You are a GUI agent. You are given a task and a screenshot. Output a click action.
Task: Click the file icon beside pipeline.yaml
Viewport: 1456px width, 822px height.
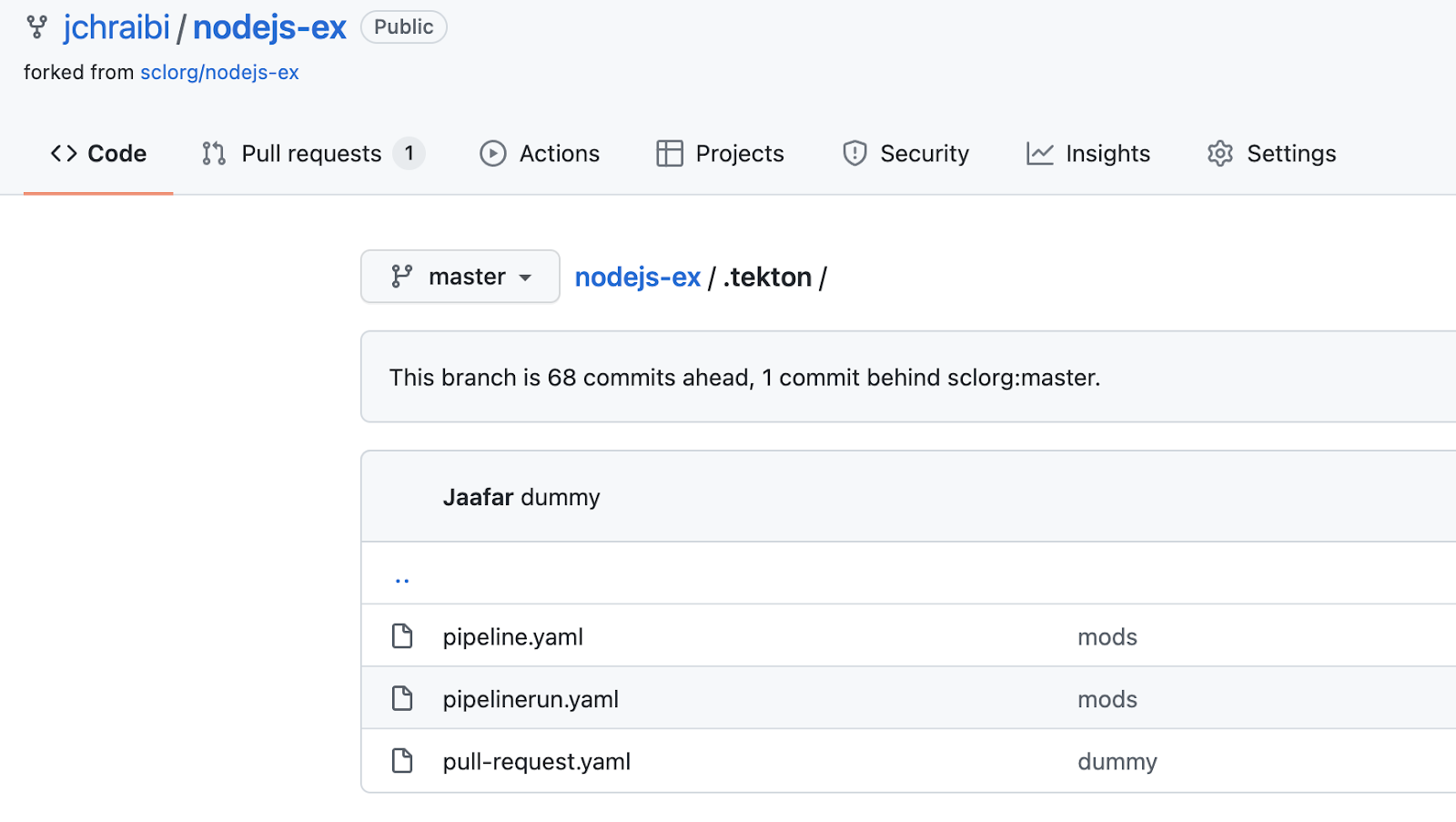[x=402, y=636]
